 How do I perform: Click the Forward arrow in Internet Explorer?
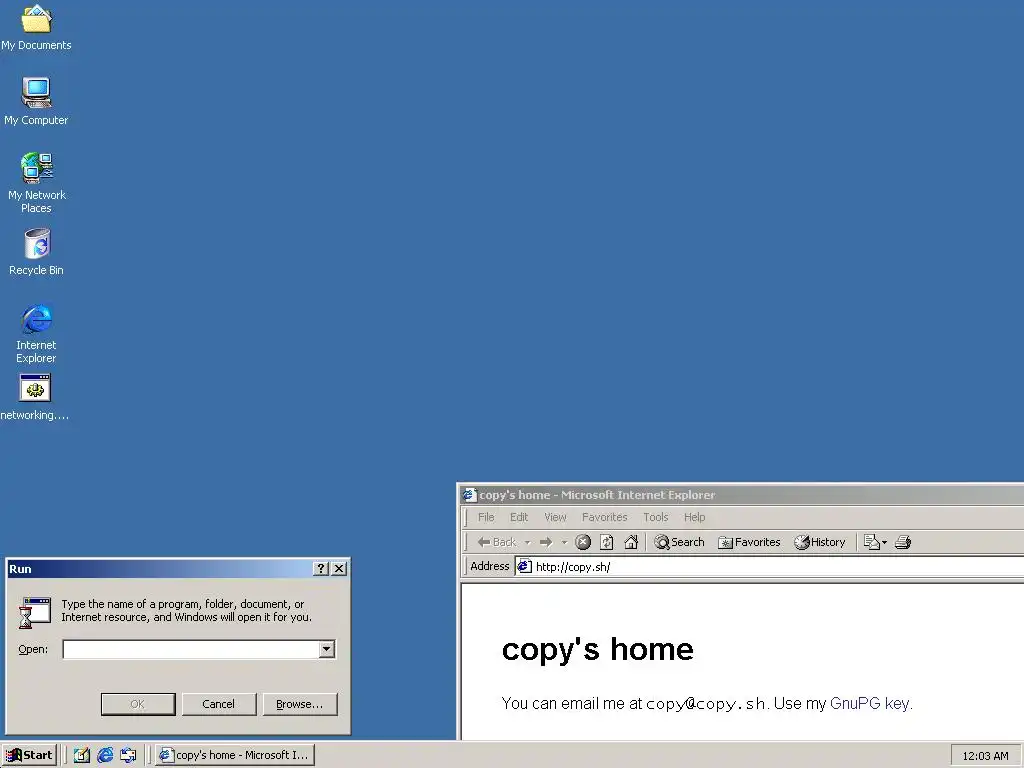click(x=546, y=542)
